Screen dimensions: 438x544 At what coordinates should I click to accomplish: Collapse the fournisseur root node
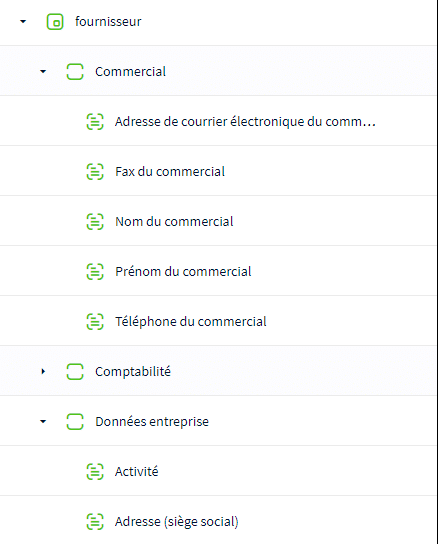click(x=23, y=22)
